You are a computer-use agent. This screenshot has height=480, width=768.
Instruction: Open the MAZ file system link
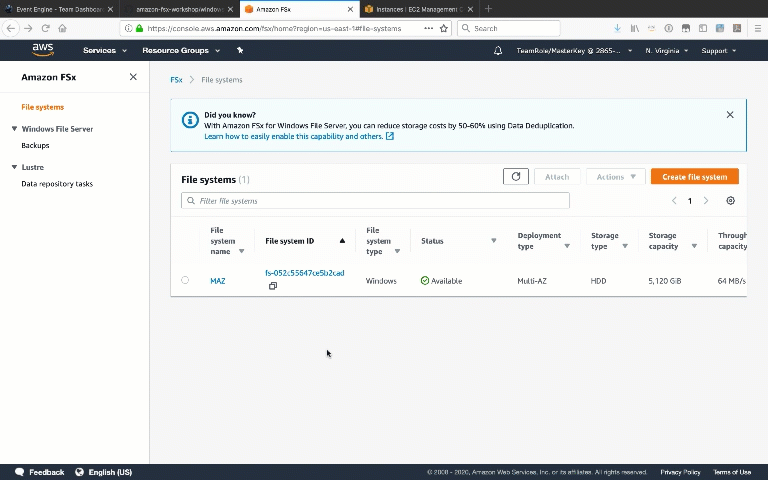pos(217,281)
